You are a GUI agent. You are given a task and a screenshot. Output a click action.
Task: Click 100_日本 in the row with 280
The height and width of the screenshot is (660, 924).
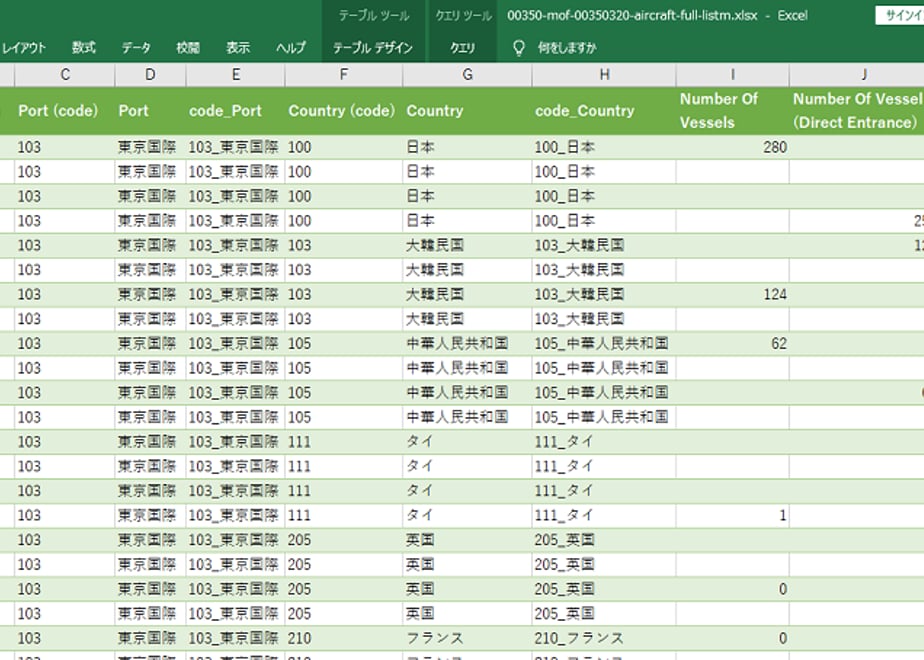click(x=604, y=147)
